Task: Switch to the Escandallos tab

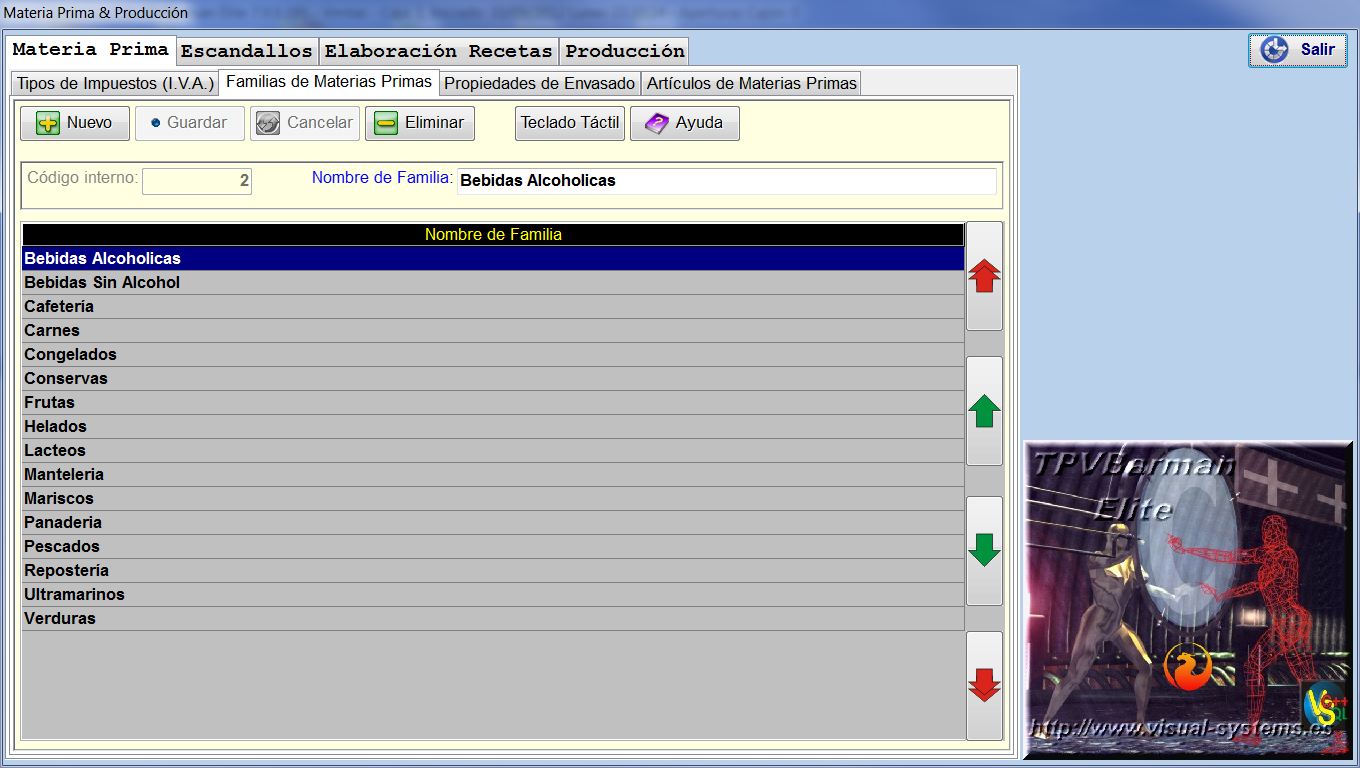Action: [x=247, y=51]
